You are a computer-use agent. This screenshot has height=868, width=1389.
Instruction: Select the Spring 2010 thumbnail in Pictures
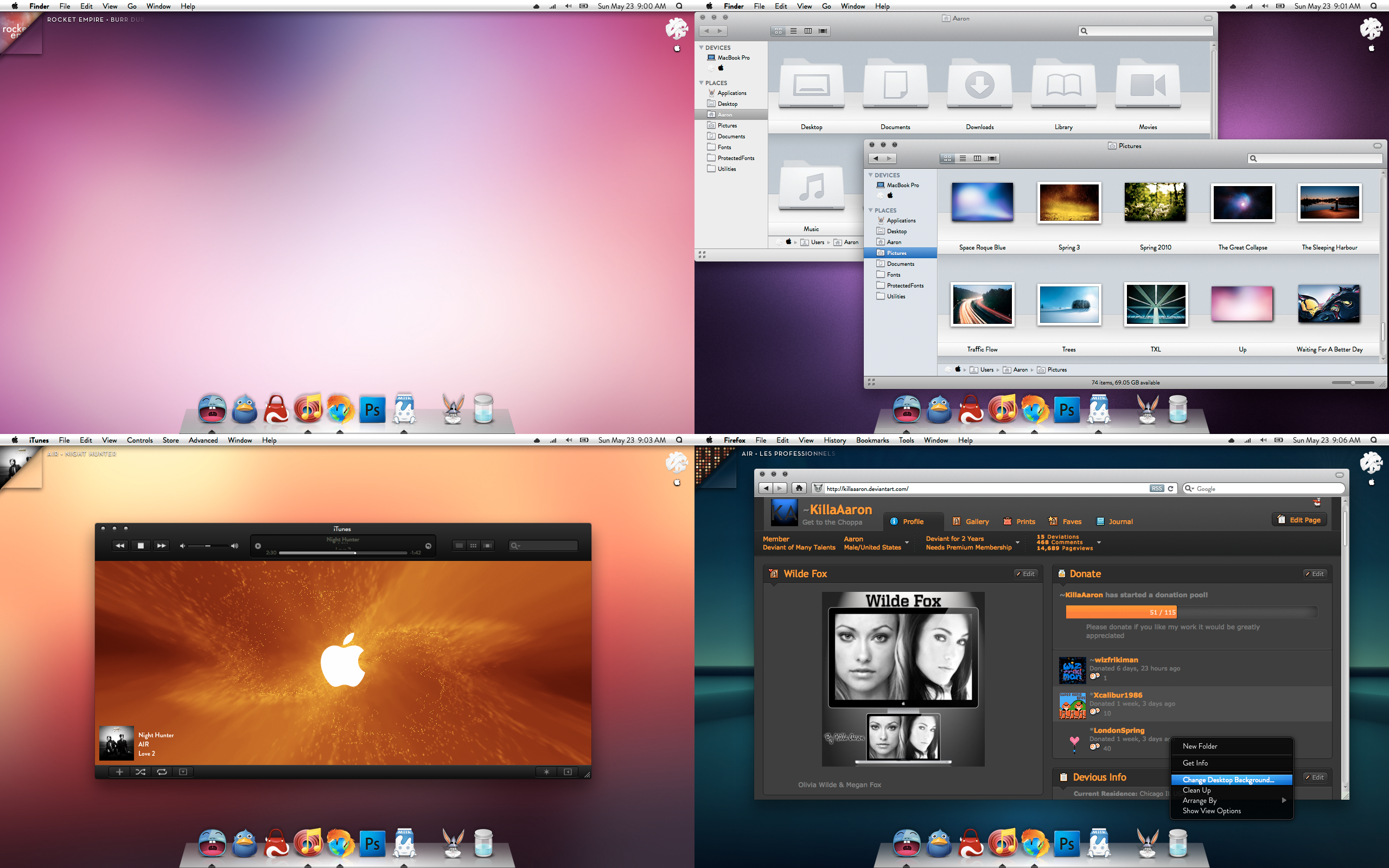pos(1155,202)
